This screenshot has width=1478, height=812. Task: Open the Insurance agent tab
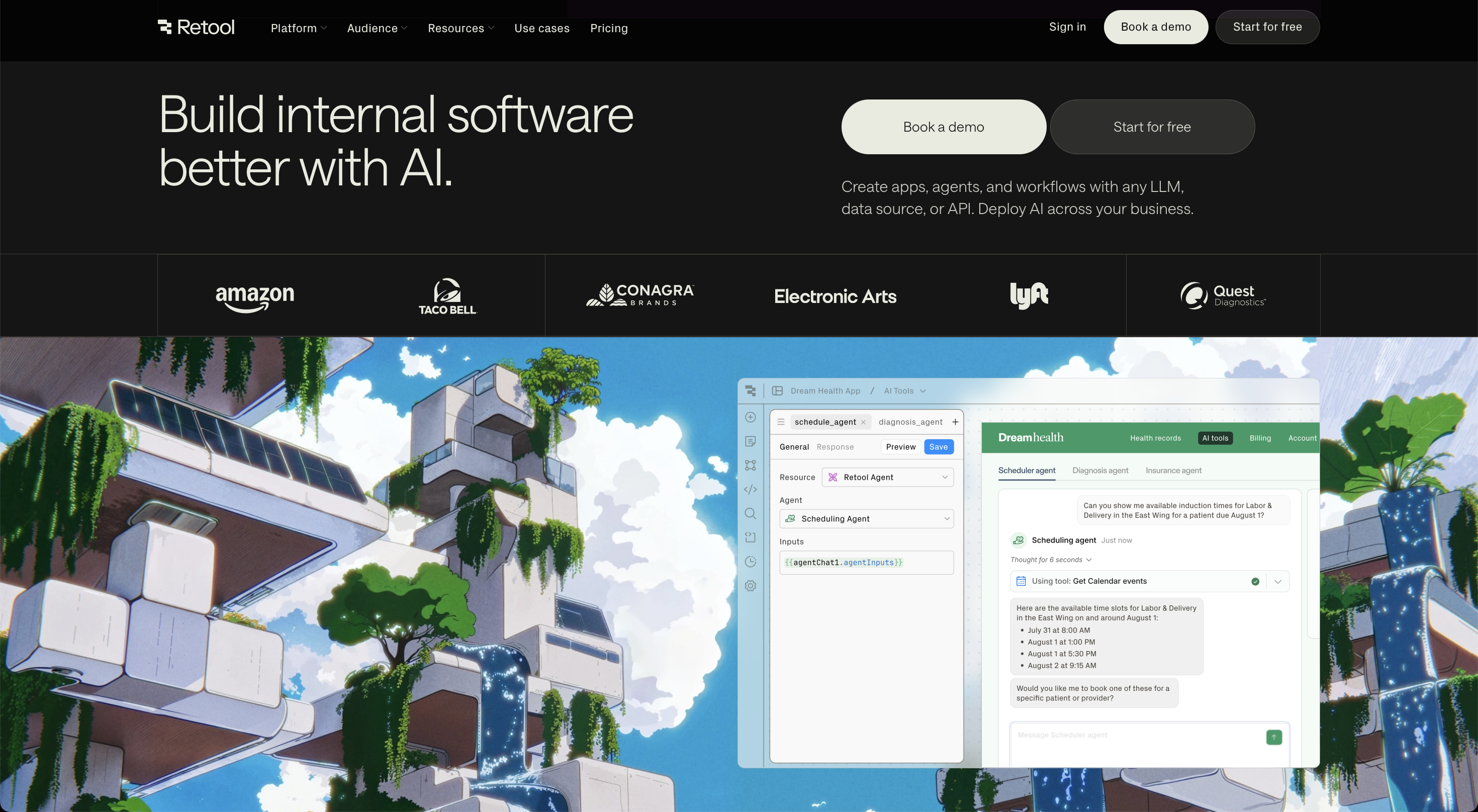tap(1173, 471)
